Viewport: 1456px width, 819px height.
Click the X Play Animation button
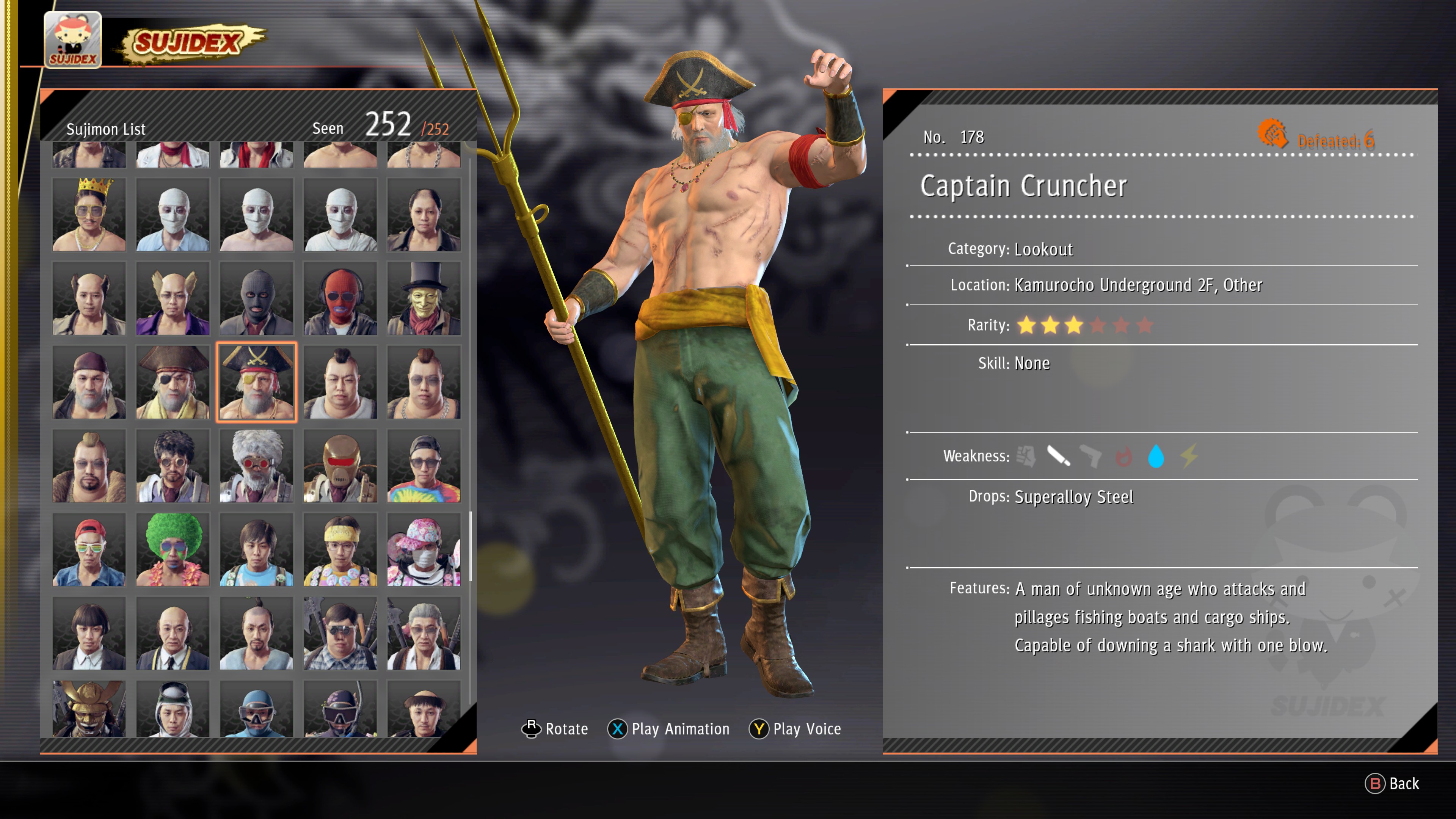coord(668,729)
